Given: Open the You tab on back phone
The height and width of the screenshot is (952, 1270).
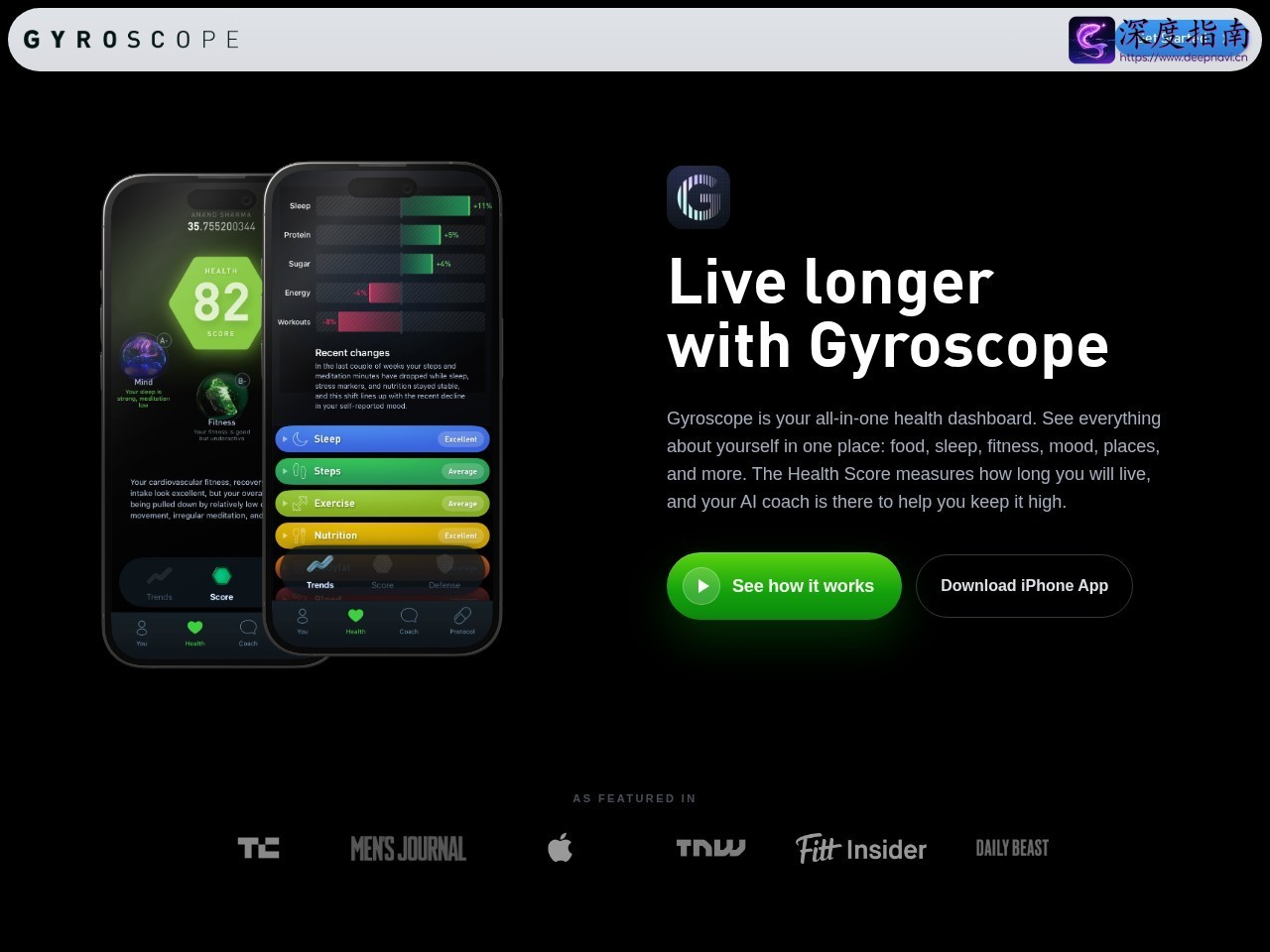Looking at the screenshot, I should click(x=142, y=633).
